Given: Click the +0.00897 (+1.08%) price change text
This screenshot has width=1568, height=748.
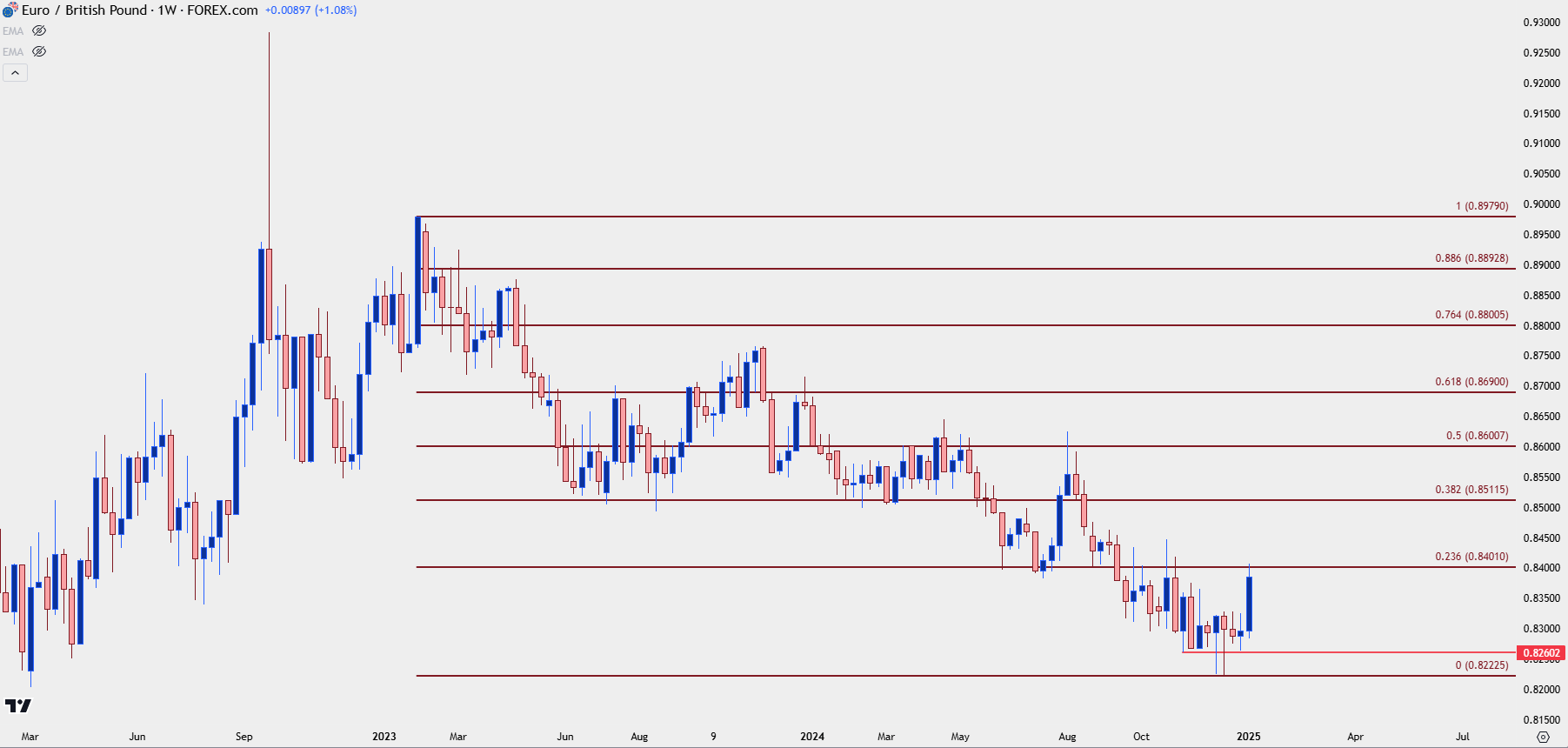Looking at the screenshot, I should (310, 10).
